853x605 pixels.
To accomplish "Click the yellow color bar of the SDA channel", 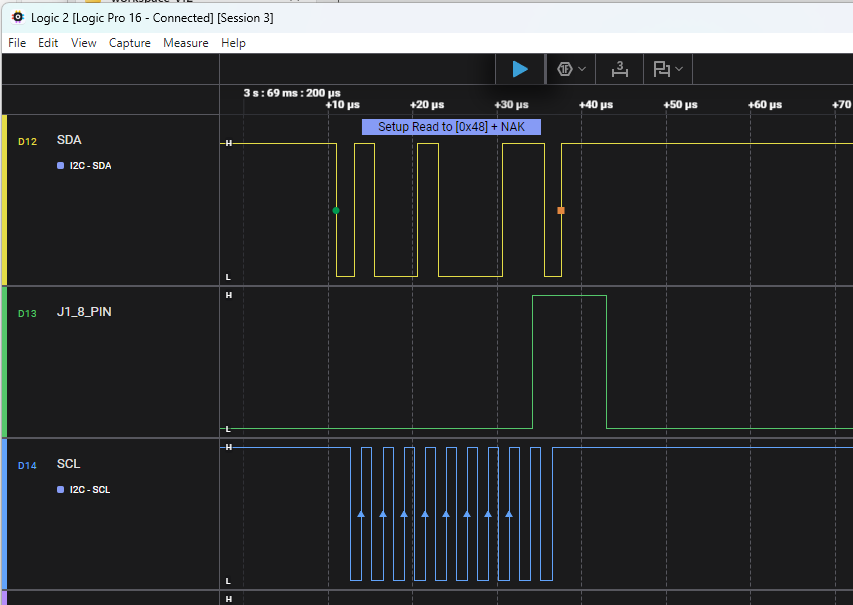I will 5,200.
